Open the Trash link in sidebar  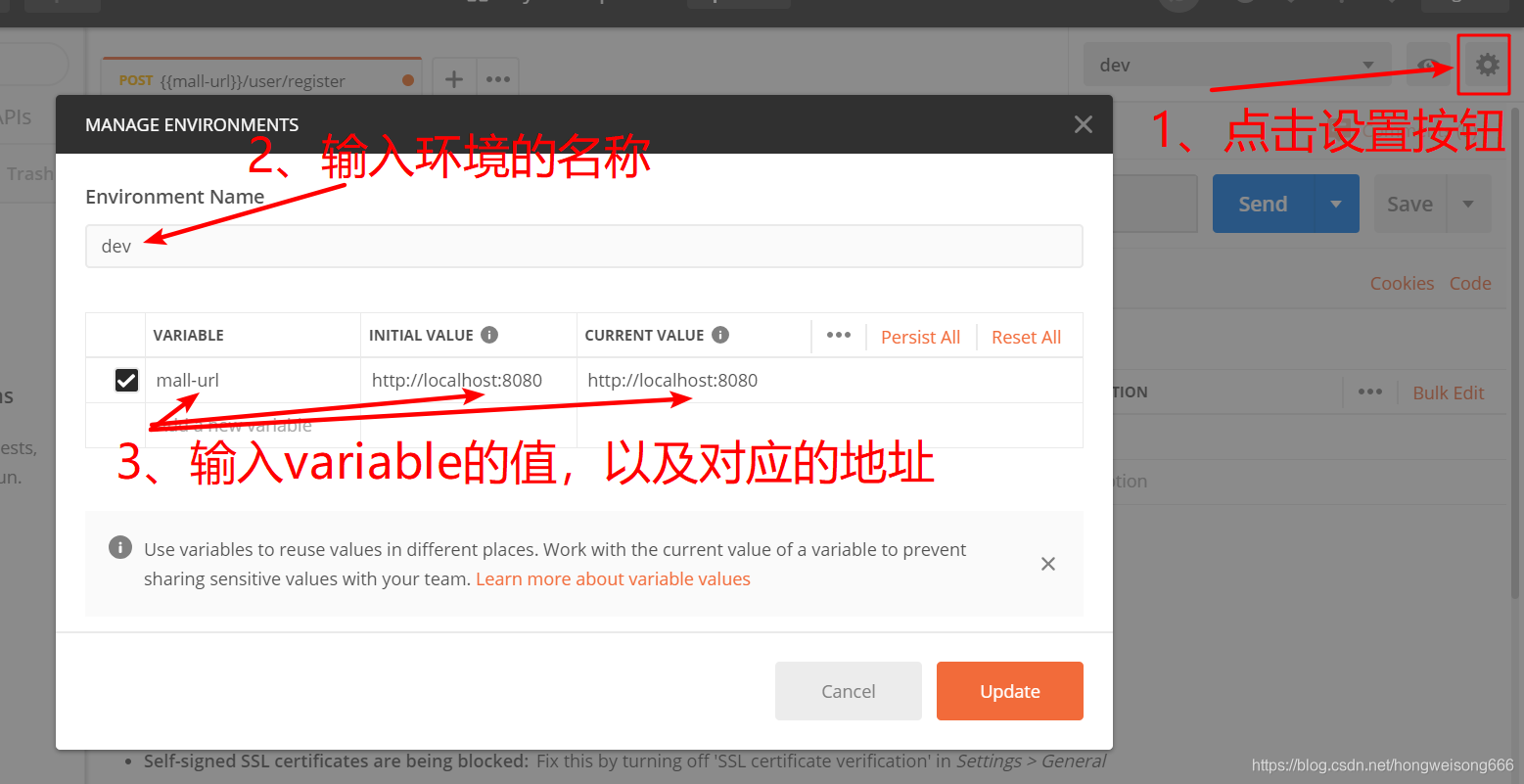click(x=28, y=173)
